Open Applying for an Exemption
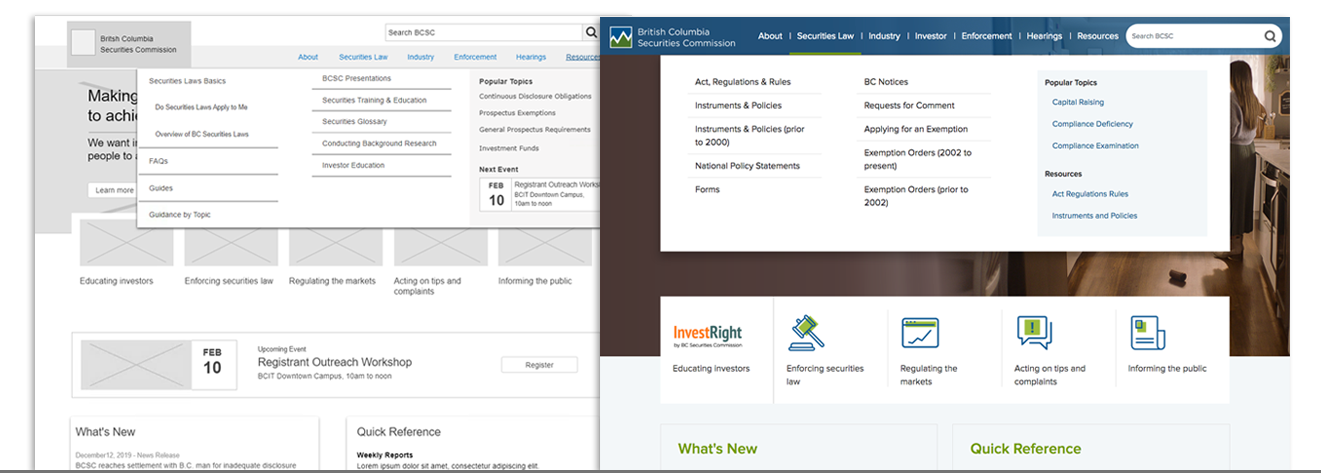1321x473 pixels. click(x=916, y=129)
